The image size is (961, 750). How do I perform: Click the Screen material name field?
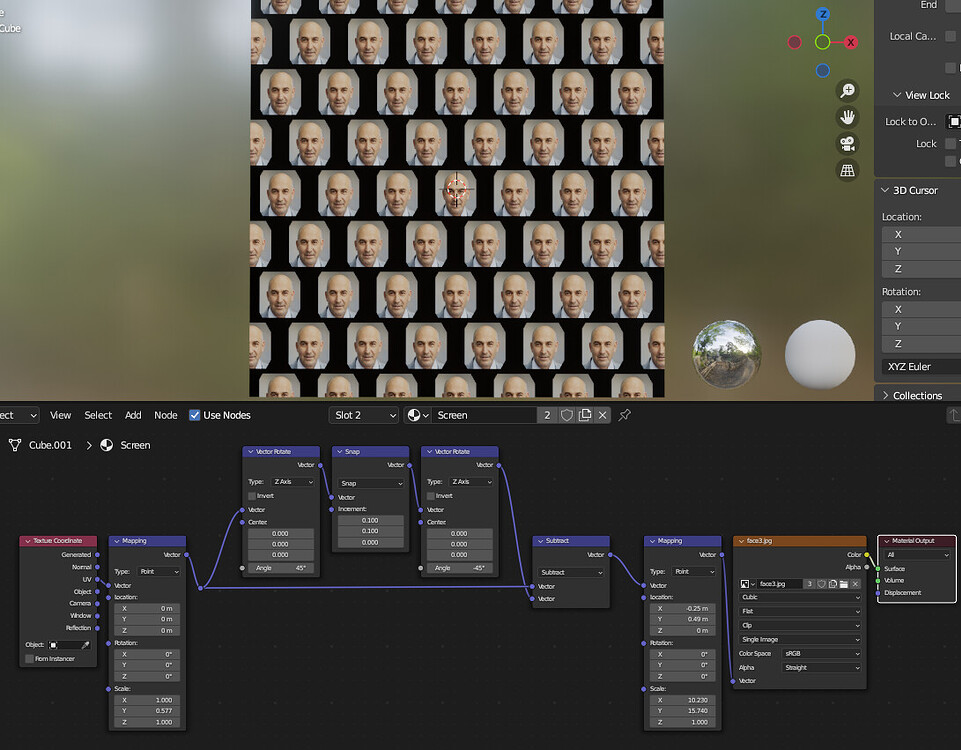[x=484, y=415]
